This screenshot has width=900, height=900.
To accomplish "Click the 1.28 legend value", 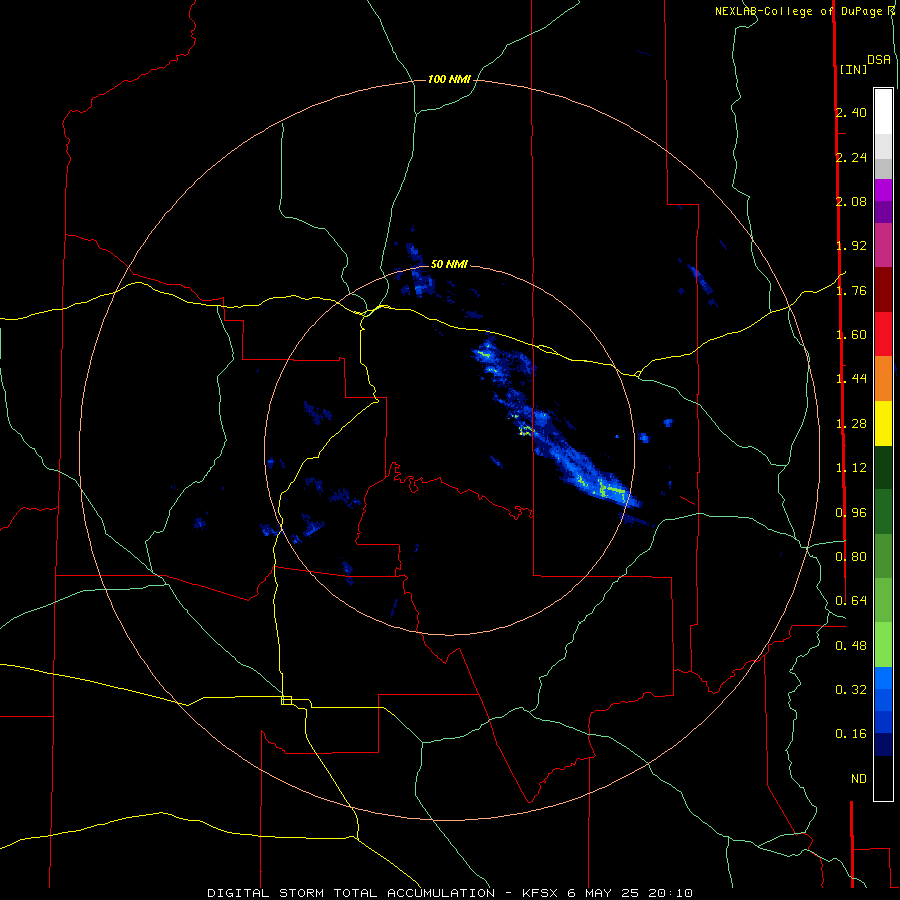I will point(851,424).
